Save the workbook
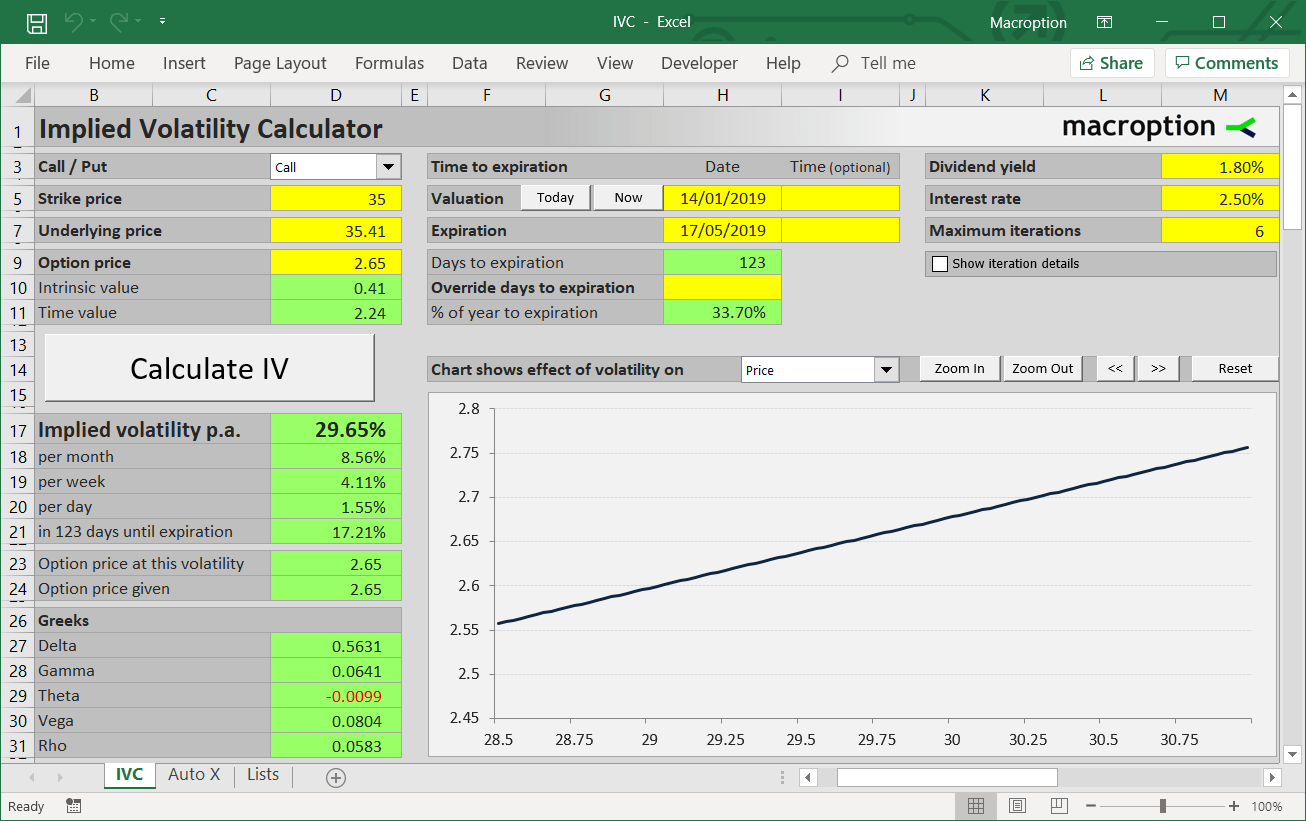 (38, 21)
